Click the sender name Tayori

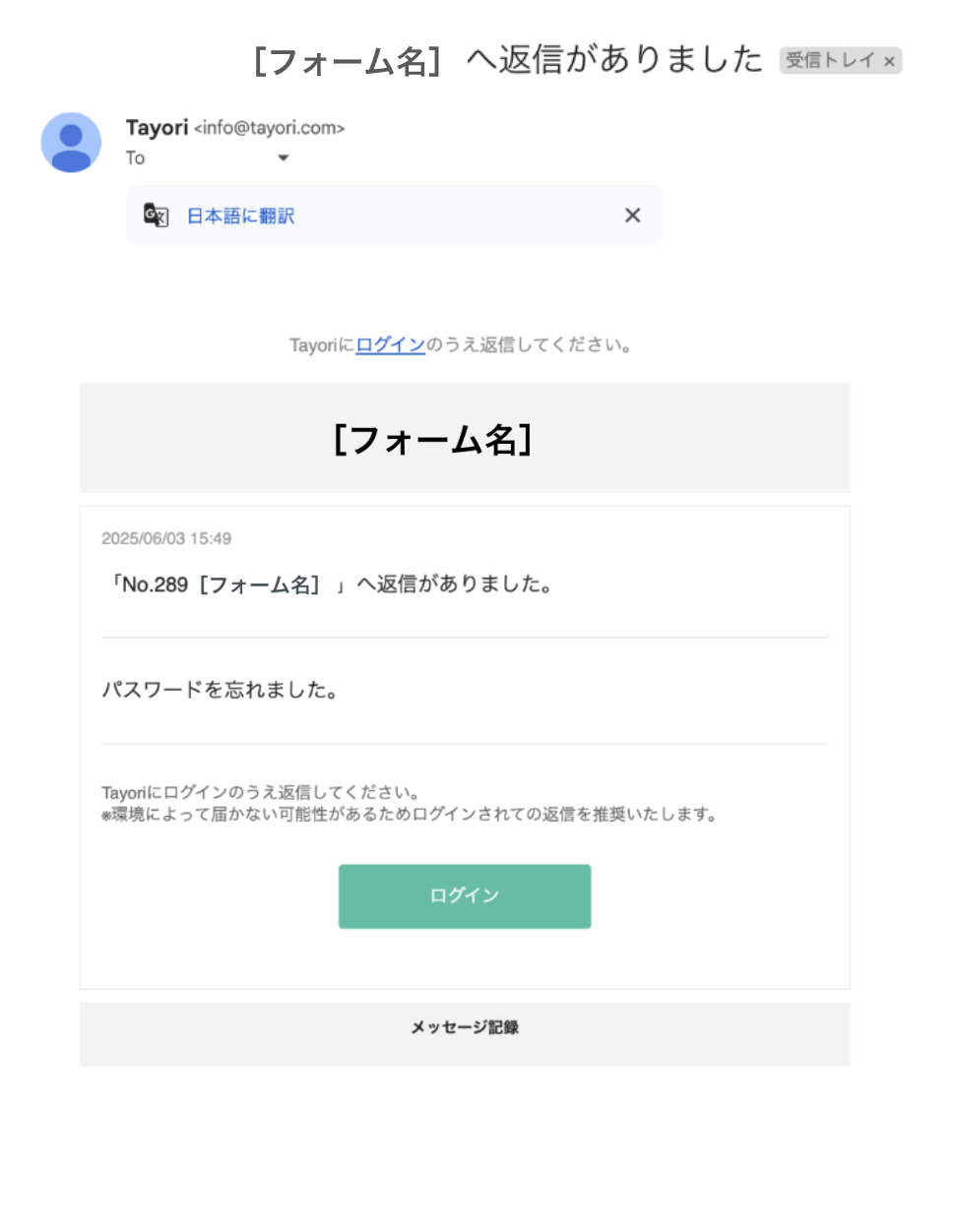click(157, 128)
